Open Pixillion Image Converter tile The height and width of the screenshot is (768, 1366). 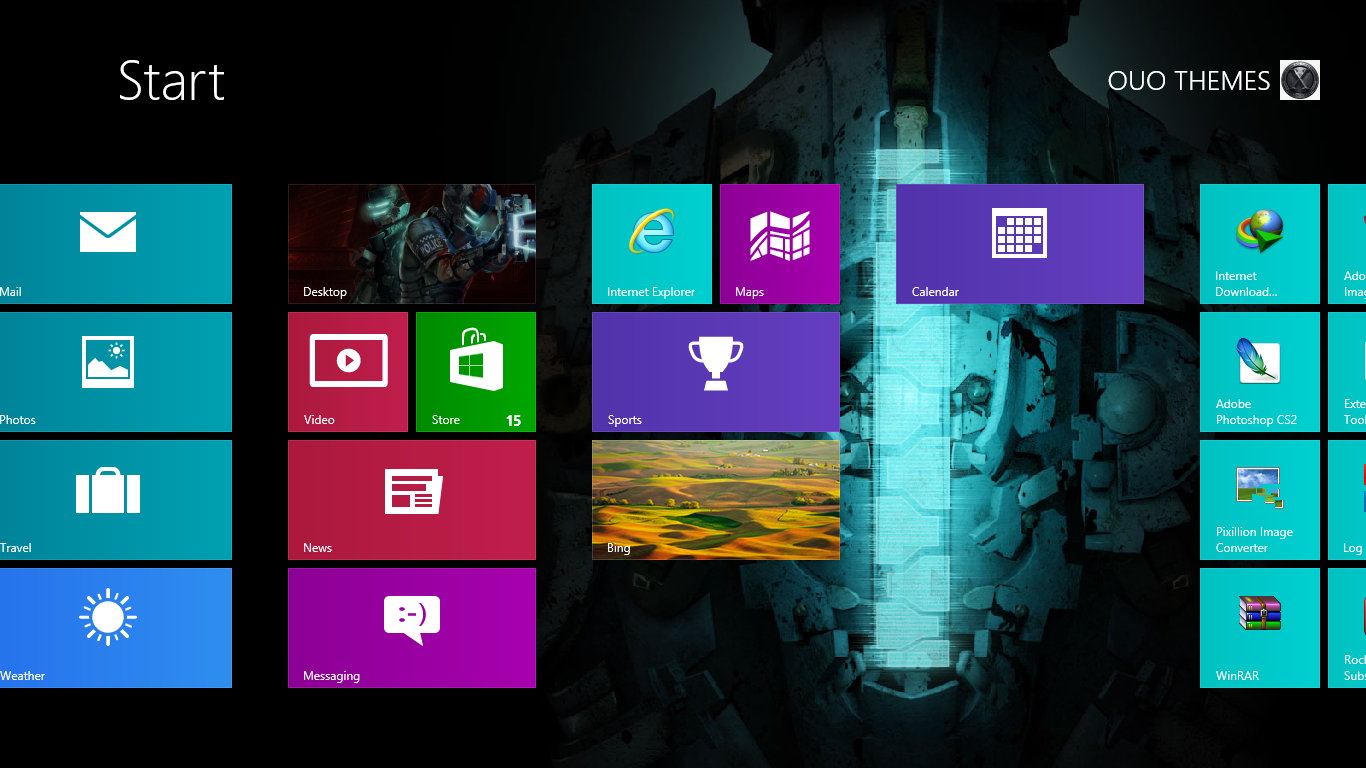(1260, 500)
